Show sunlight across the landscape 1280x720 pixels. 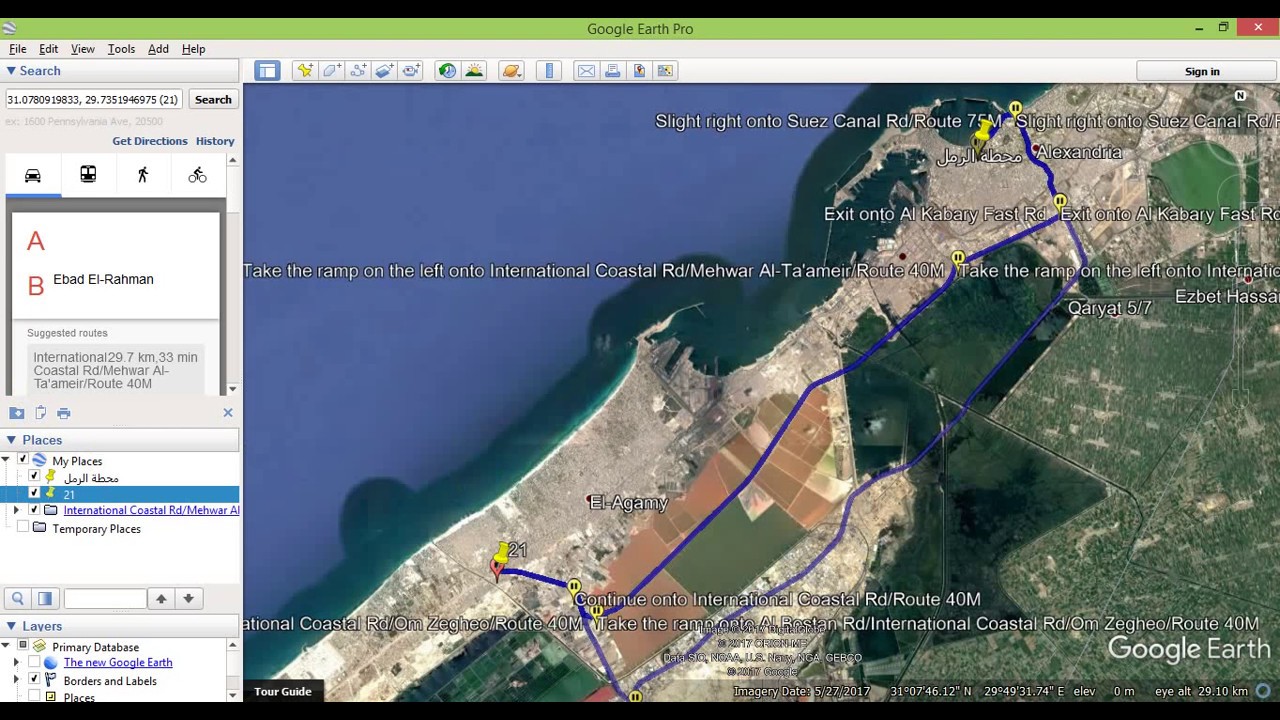(x=474, y=70)
